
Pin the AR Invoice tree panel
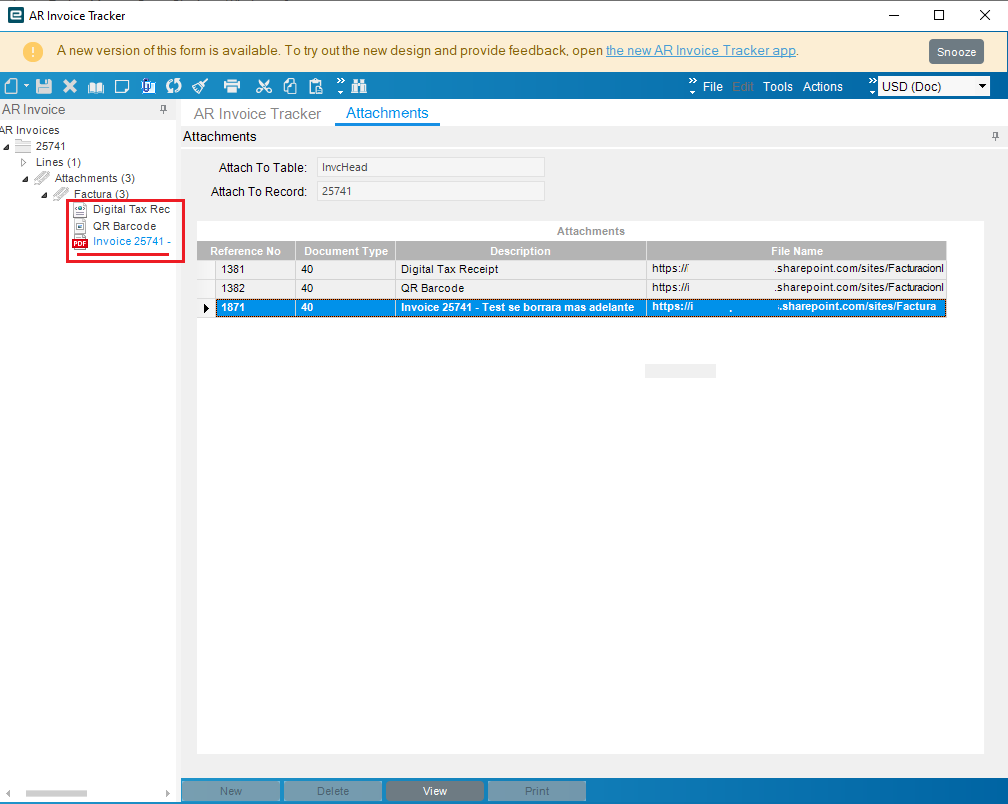[163, 110]
